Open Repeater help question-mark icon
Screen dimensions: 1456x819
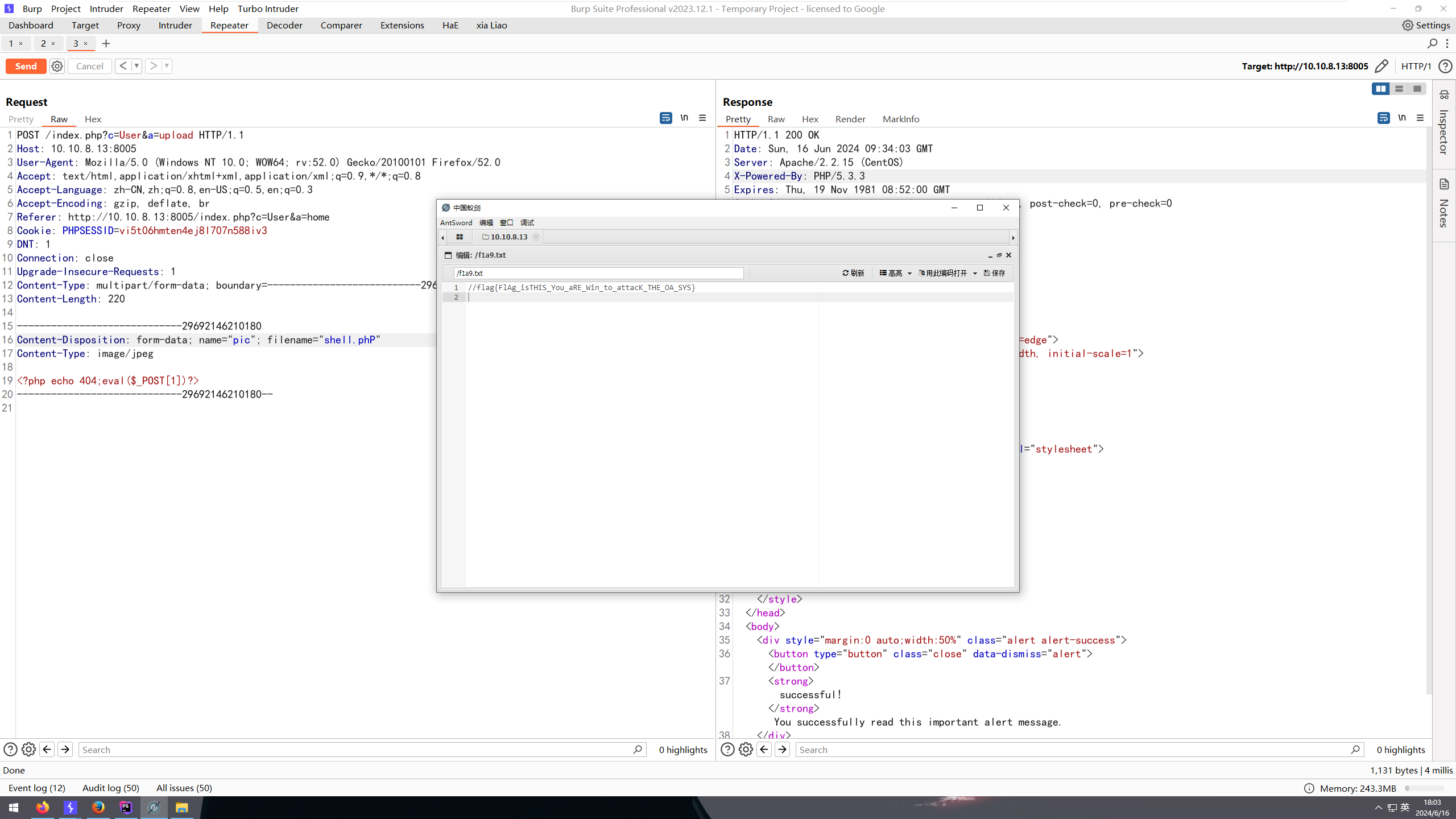pos(1445,66)
